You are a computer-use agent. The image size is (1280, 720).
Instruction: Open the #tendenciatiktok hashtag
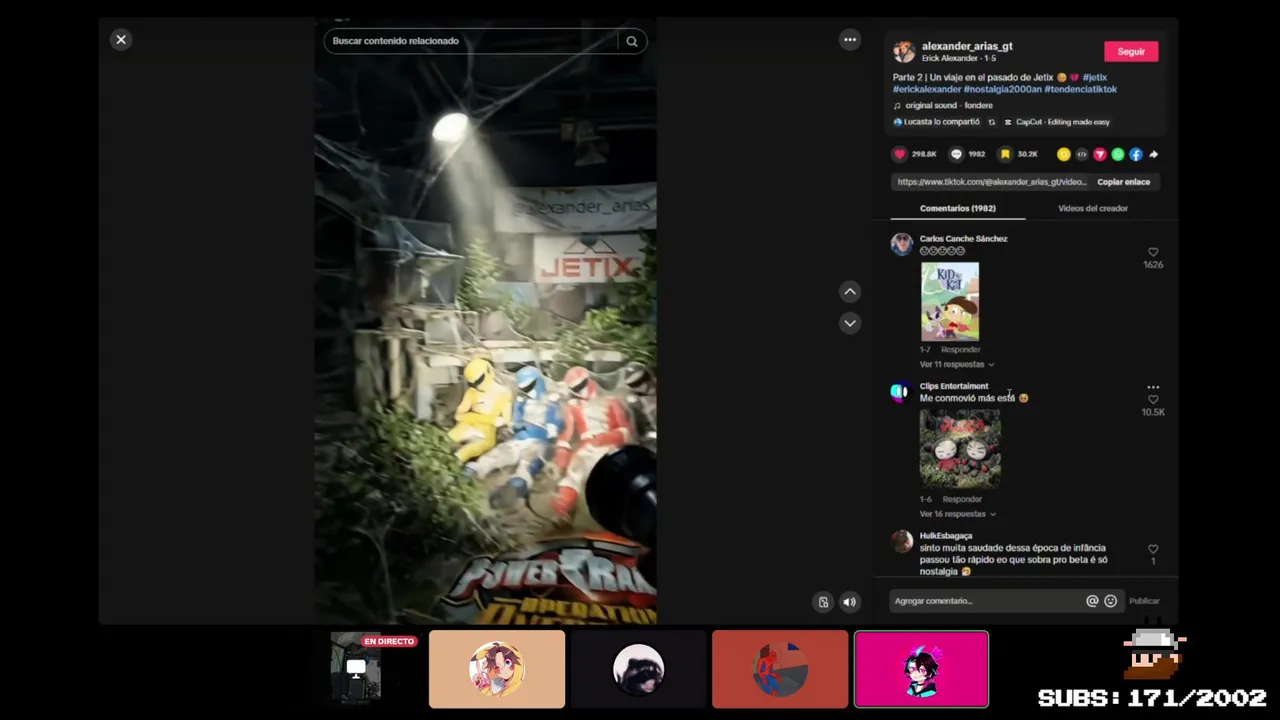click(1081, 89)
